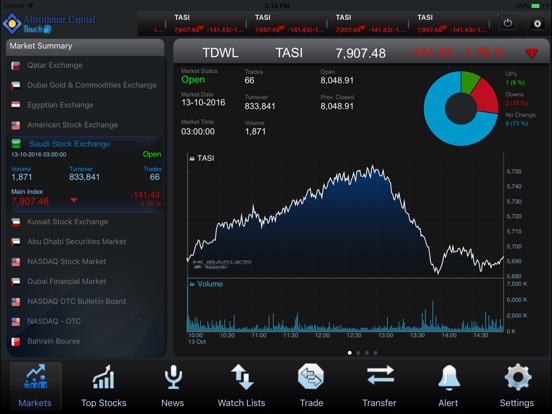Tap the fourth page indicator dot
The image size is (552, 414).
(x=376, y=352)
